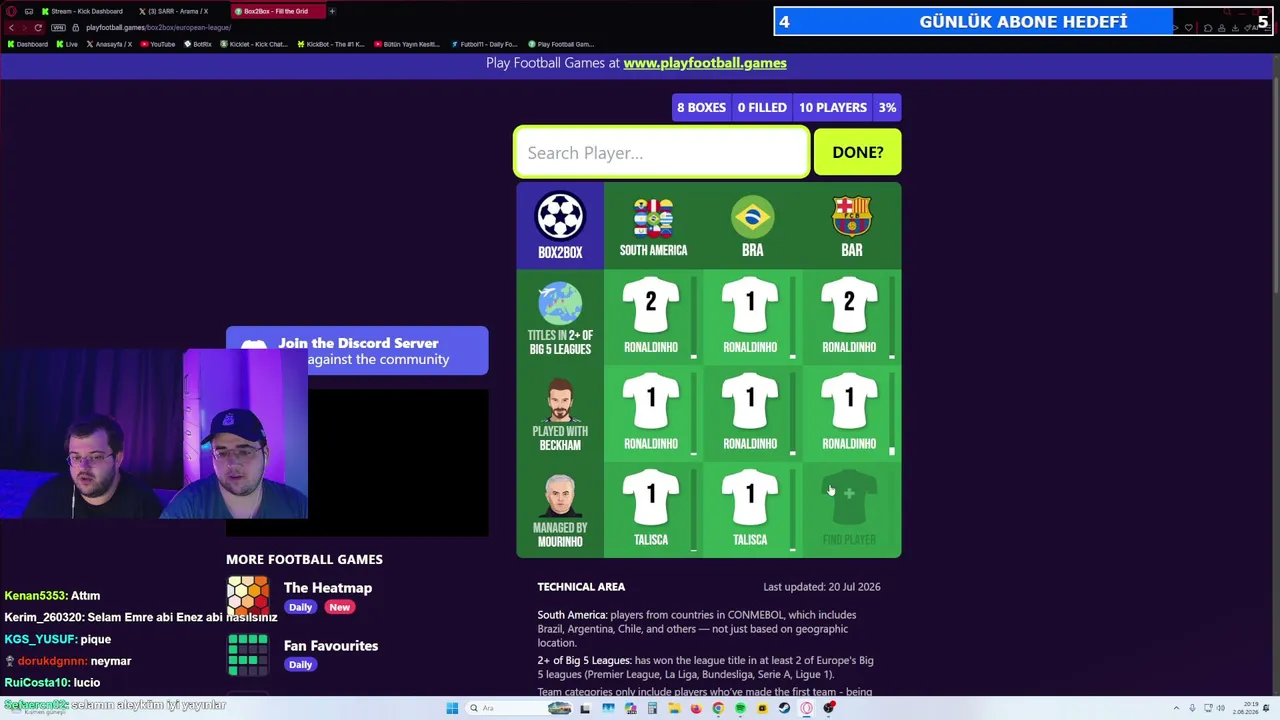Click the browser reload button
Screen dimensions: 1280x720
pos(38,27)
